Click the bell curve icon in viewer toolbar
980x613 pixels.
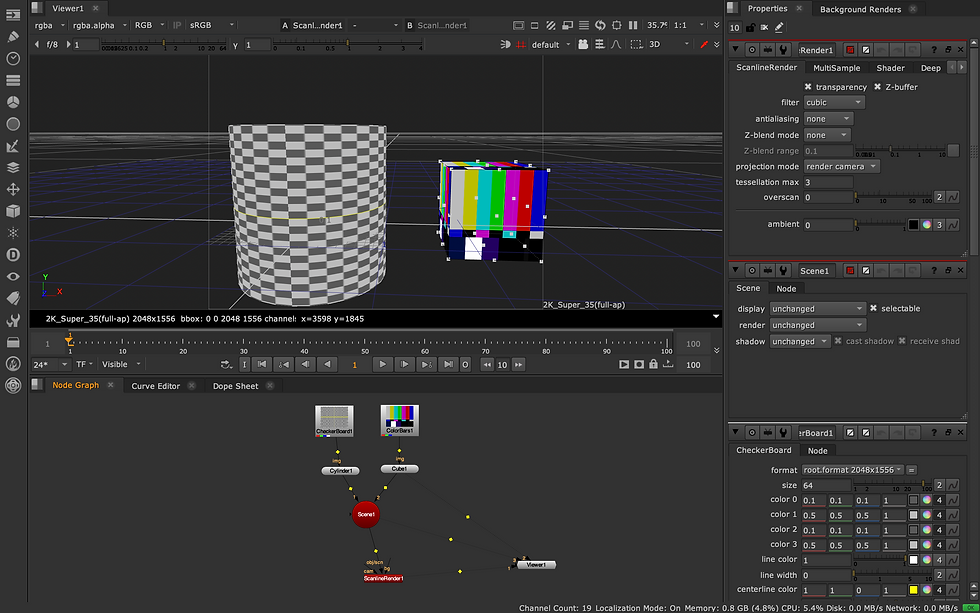616,44
